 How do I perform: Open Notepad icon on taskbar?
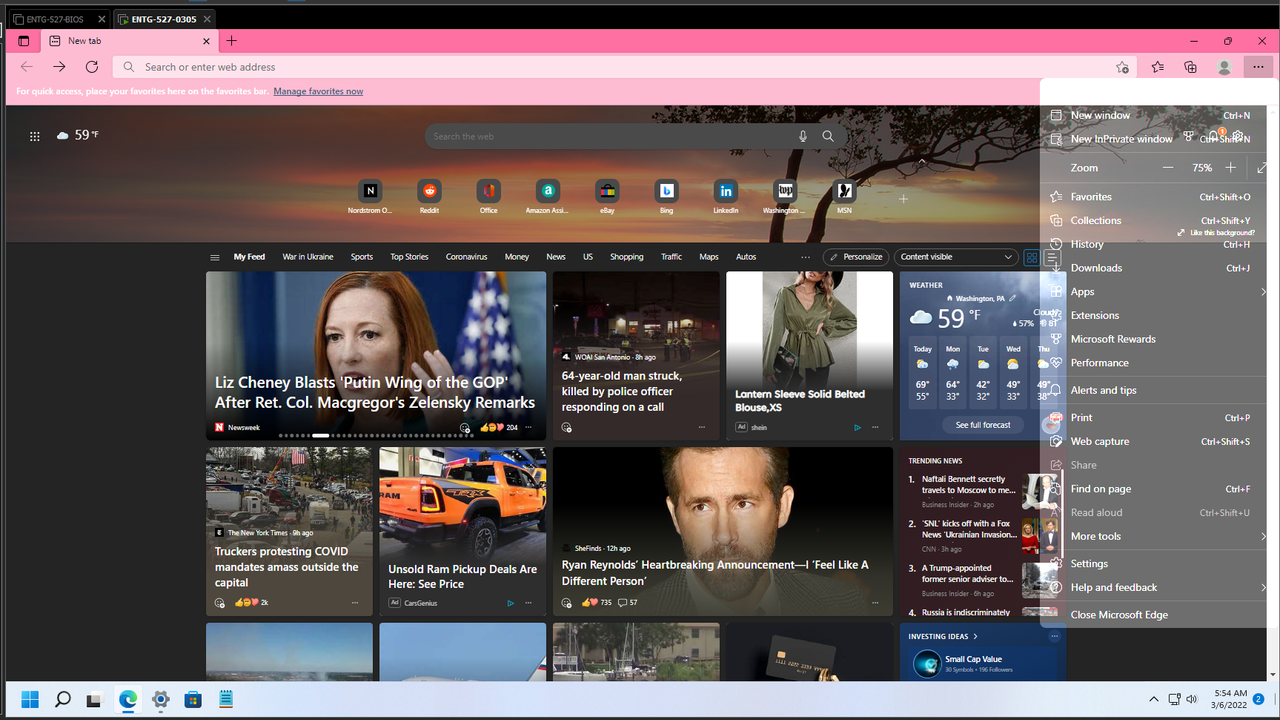226,699
